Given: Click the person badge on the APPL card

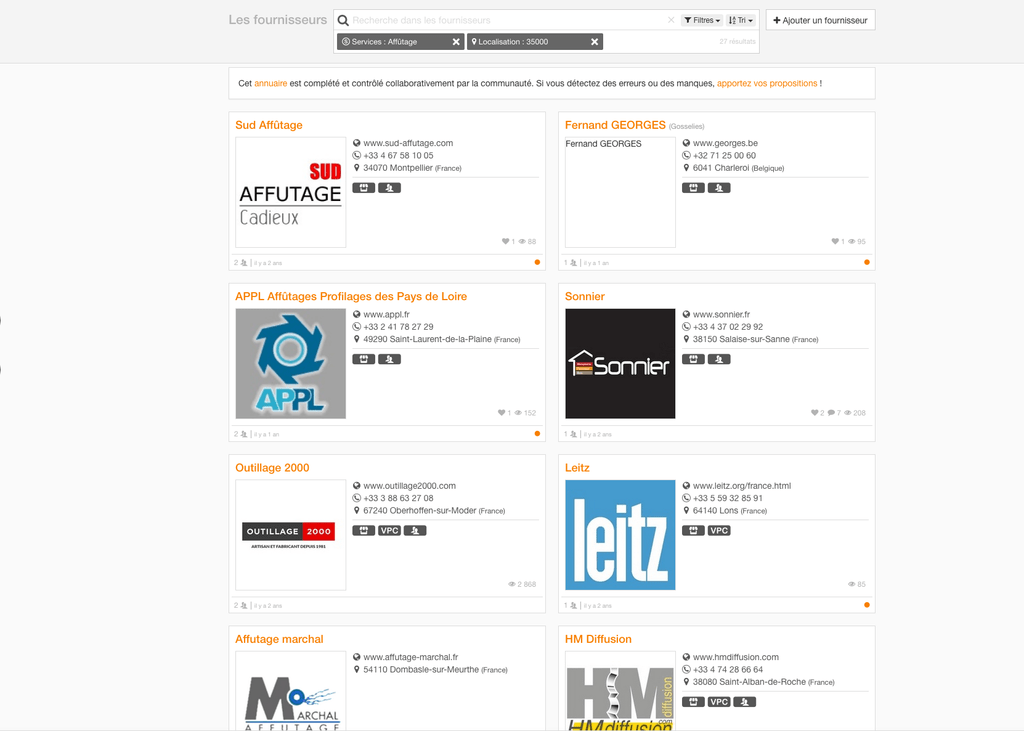Looking at the screenshot, I should pos(389,359).
